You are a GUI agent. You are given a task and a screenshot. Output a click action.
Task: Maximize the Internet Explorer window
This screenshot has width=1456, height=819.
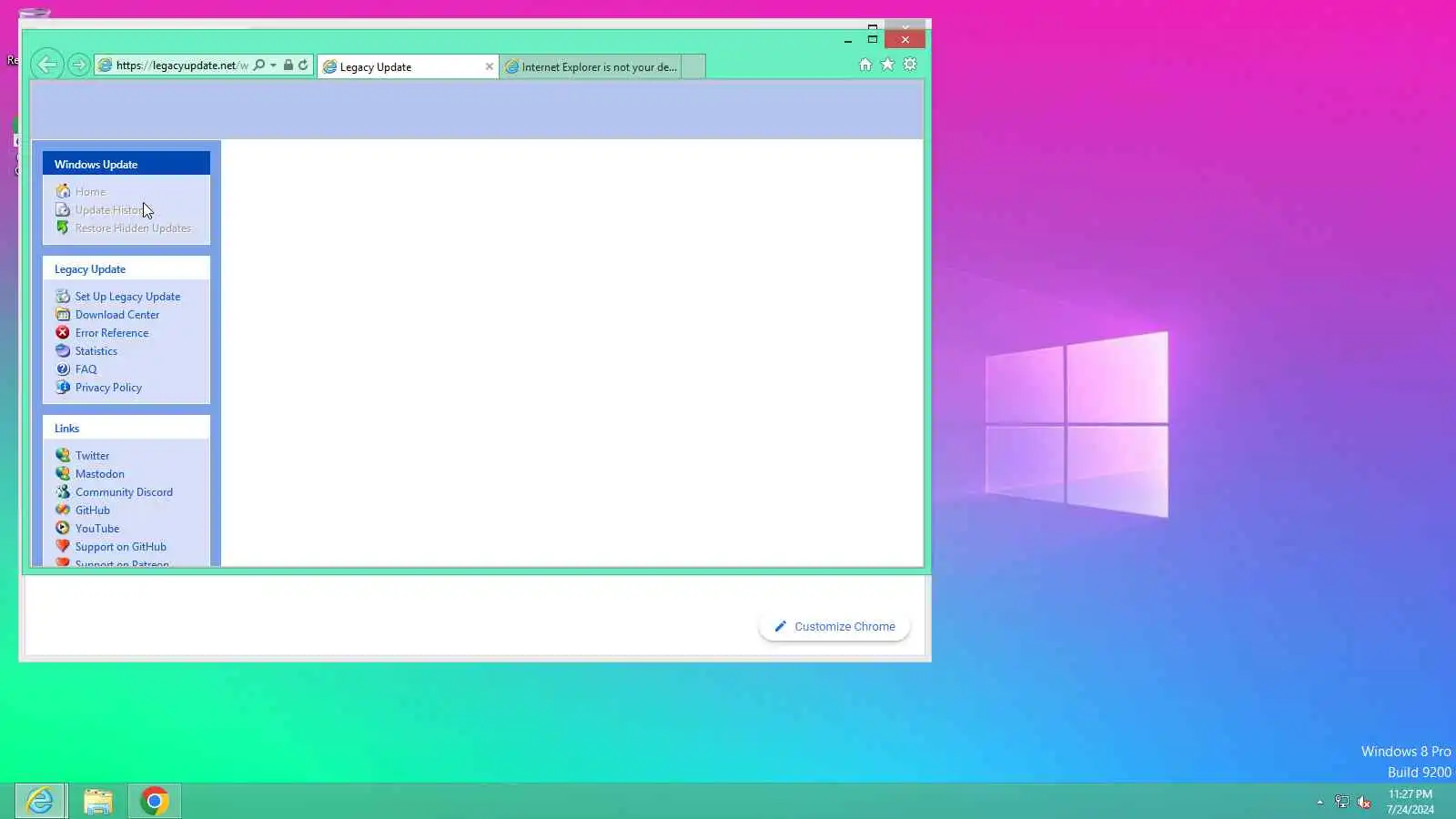(873, 39)
